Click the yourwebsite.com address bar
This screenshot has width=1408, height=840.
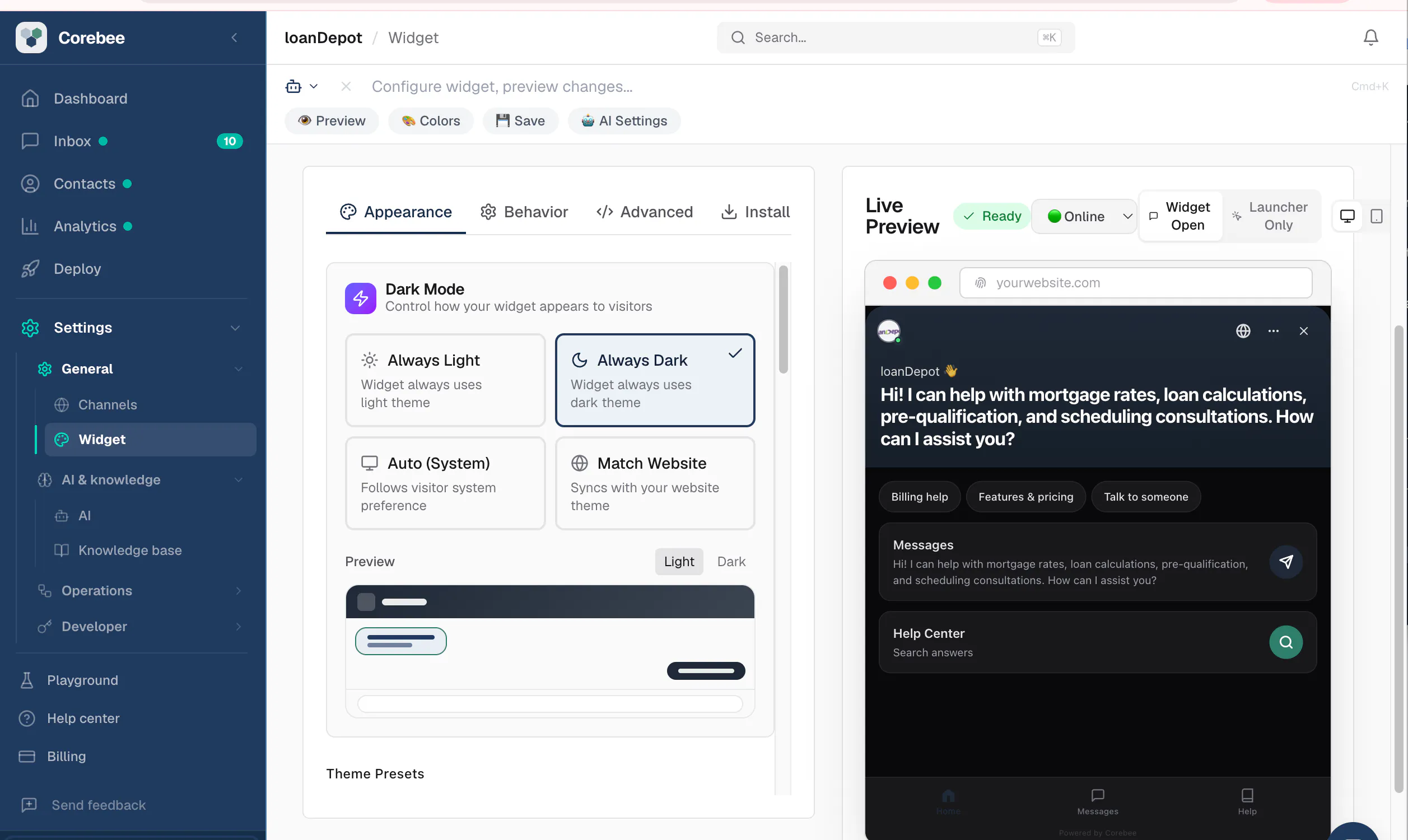[x=1135, y=282]
